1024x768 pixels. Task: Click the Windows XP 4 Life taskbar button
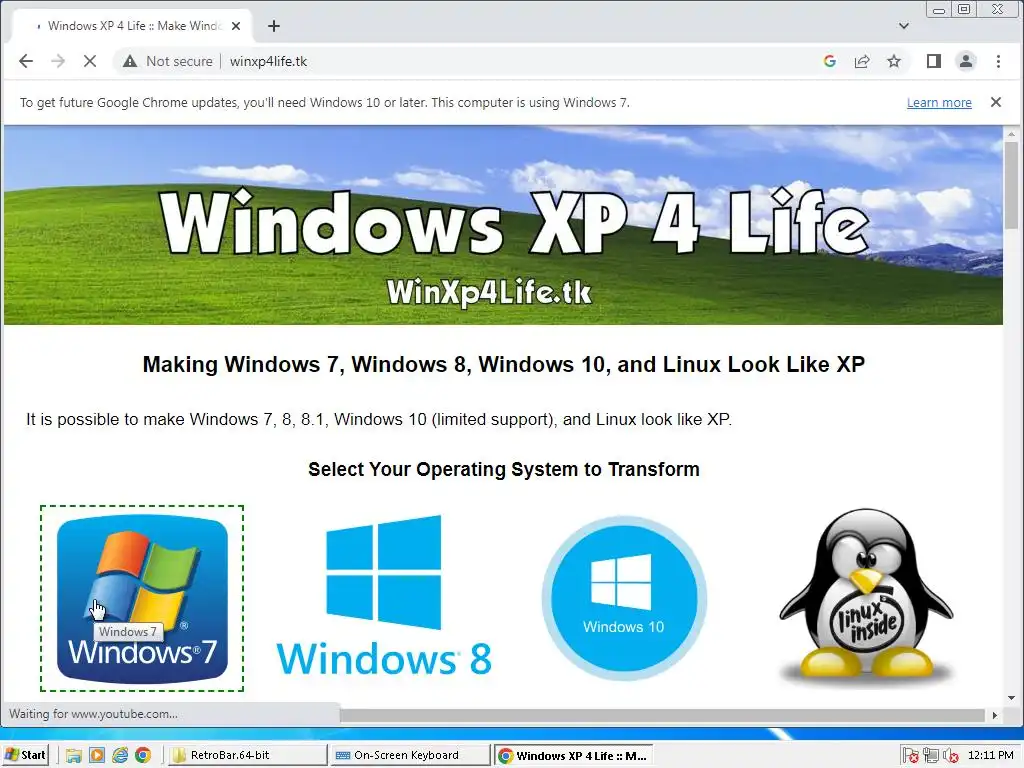[573, 756]
